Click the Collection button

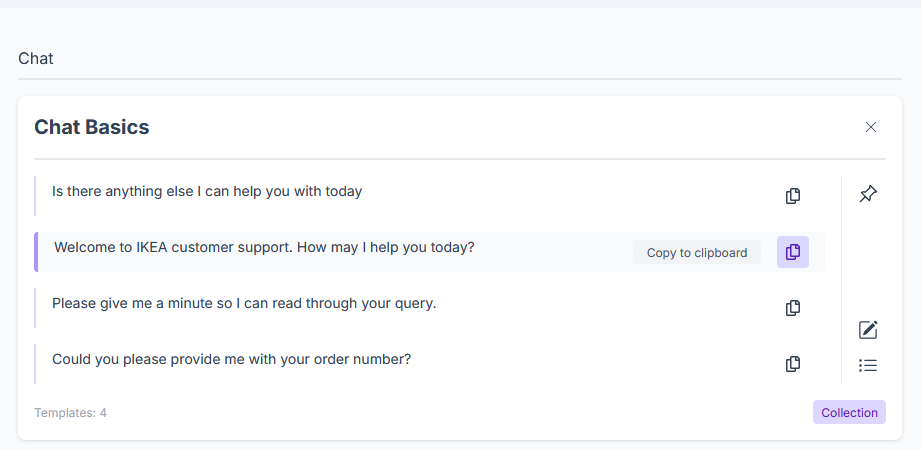click(849, 413)
